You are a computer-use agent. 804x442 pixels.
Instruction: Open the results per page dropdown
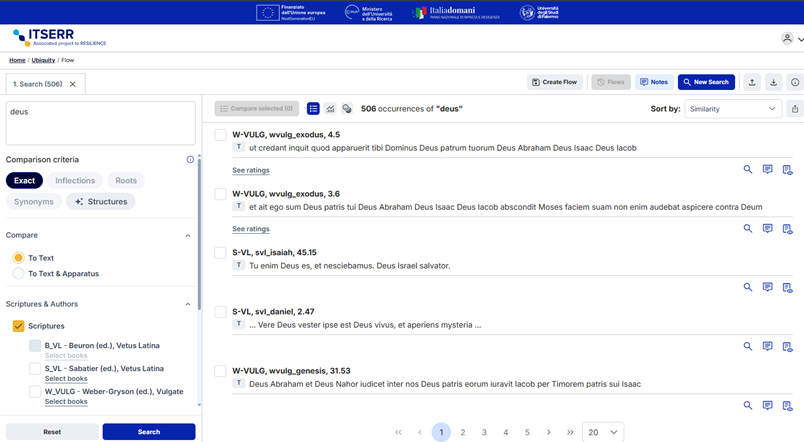pos(603,432)
